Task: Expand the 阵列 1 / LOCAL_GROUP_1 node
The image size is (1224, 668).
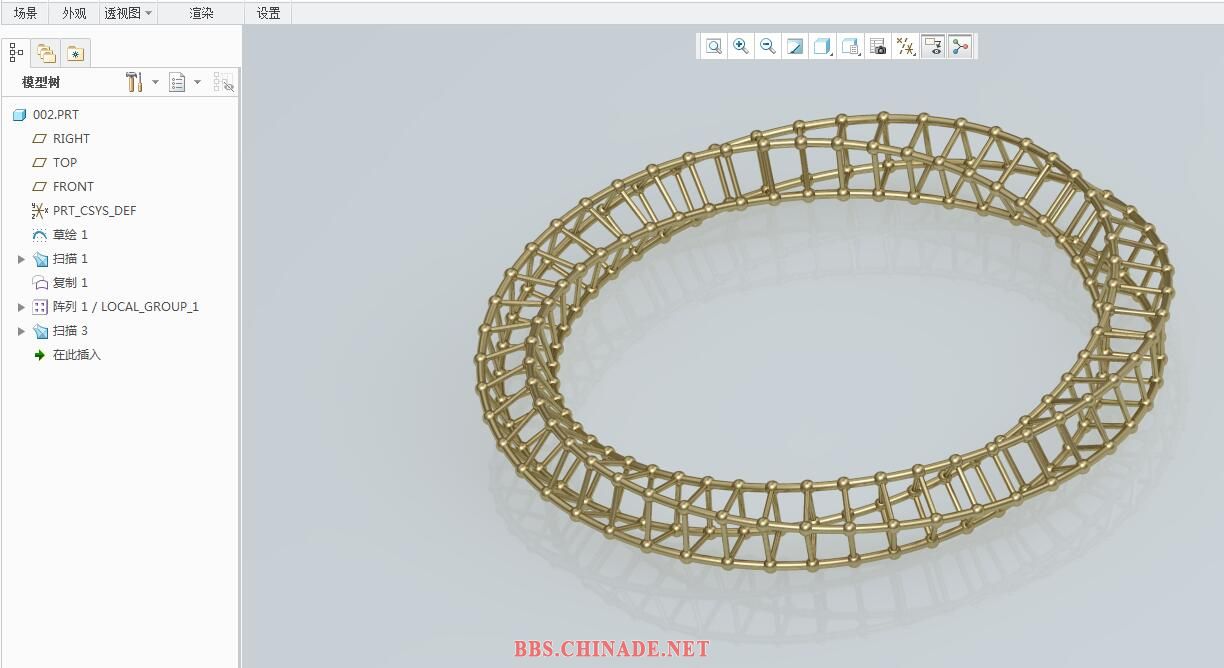Action: (22, 307)
